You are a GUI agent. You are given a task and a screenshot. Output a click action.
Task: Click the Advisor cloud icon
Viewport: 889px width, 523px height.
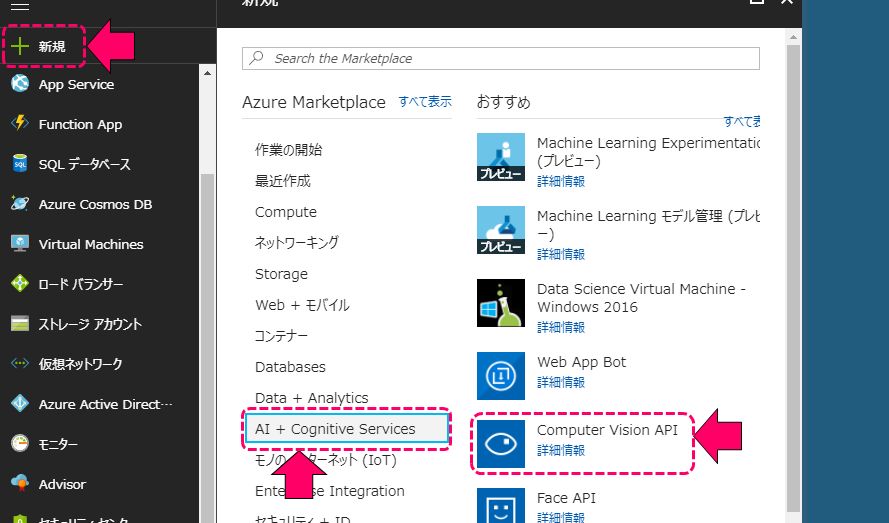point(20,483)
